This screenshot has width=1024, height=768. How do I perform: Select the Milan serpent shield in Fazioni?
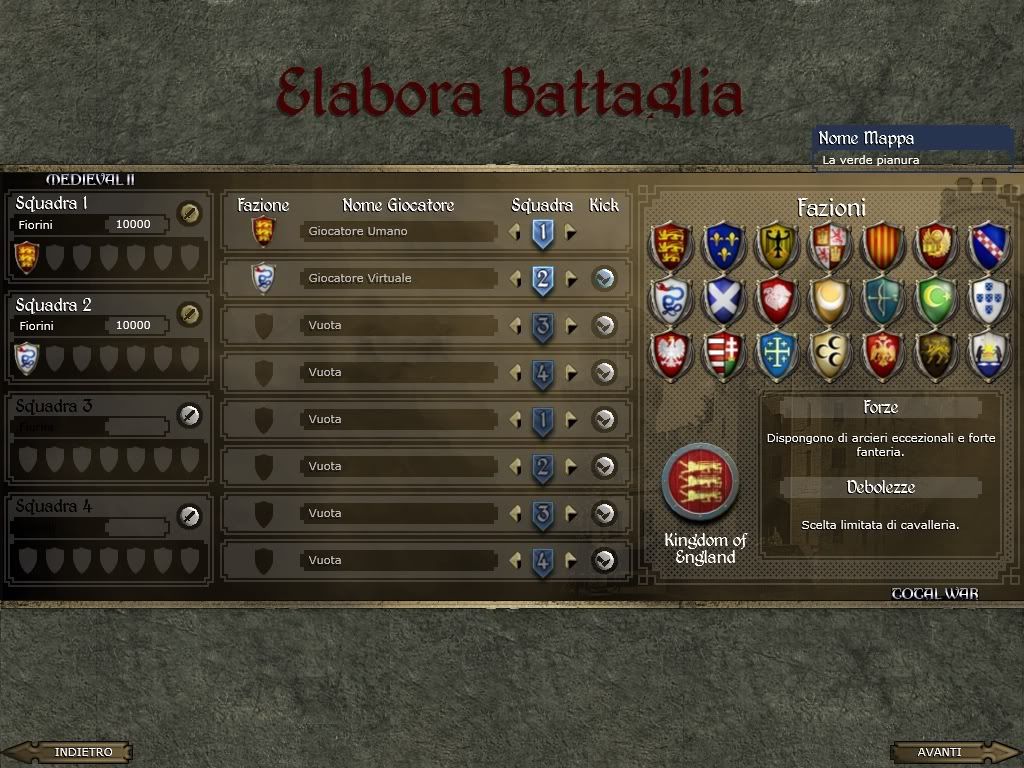670,301
